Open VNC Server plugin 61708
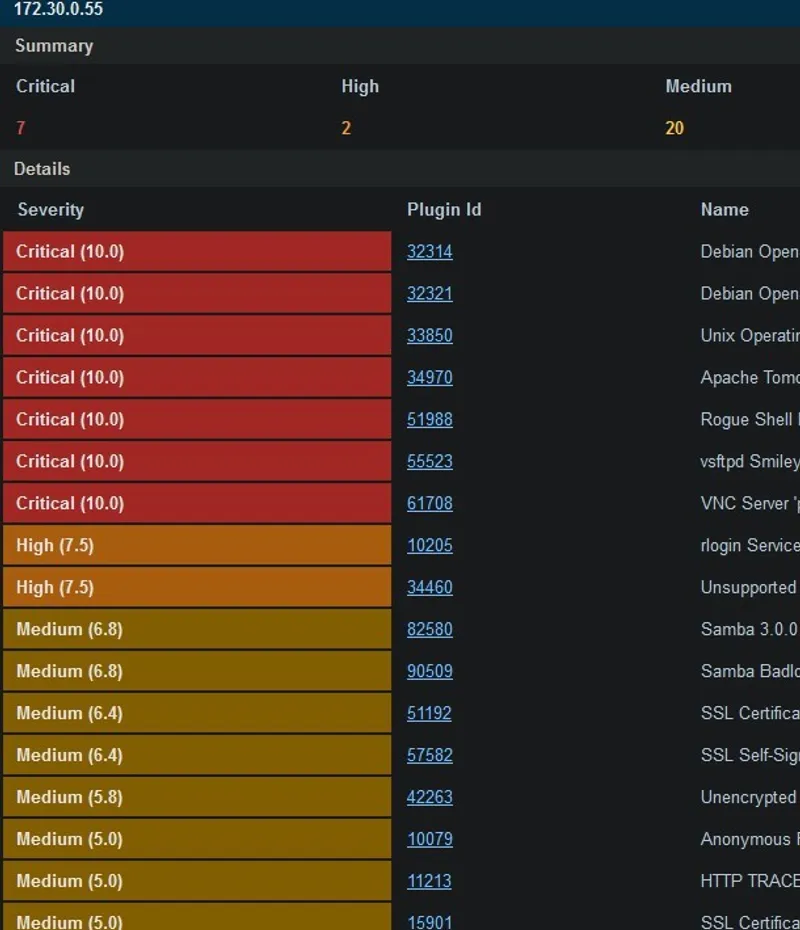This screenshot has height=930, width=800. pos(429,504)
